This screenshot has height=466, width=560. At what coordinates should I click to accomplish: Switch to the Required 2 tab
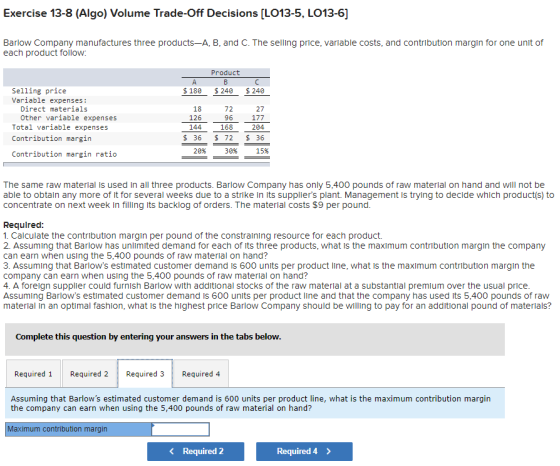click(89, 374)
